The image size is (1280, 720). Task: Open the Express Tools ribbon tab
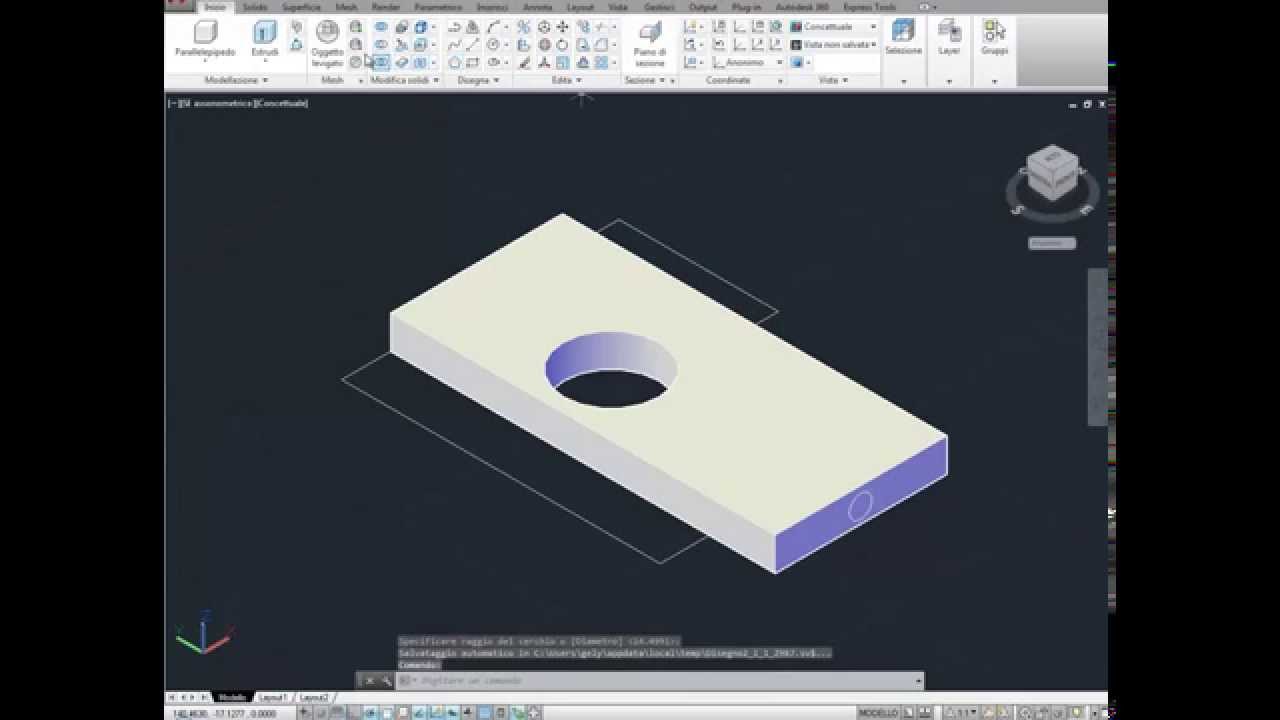click(869, 7)
